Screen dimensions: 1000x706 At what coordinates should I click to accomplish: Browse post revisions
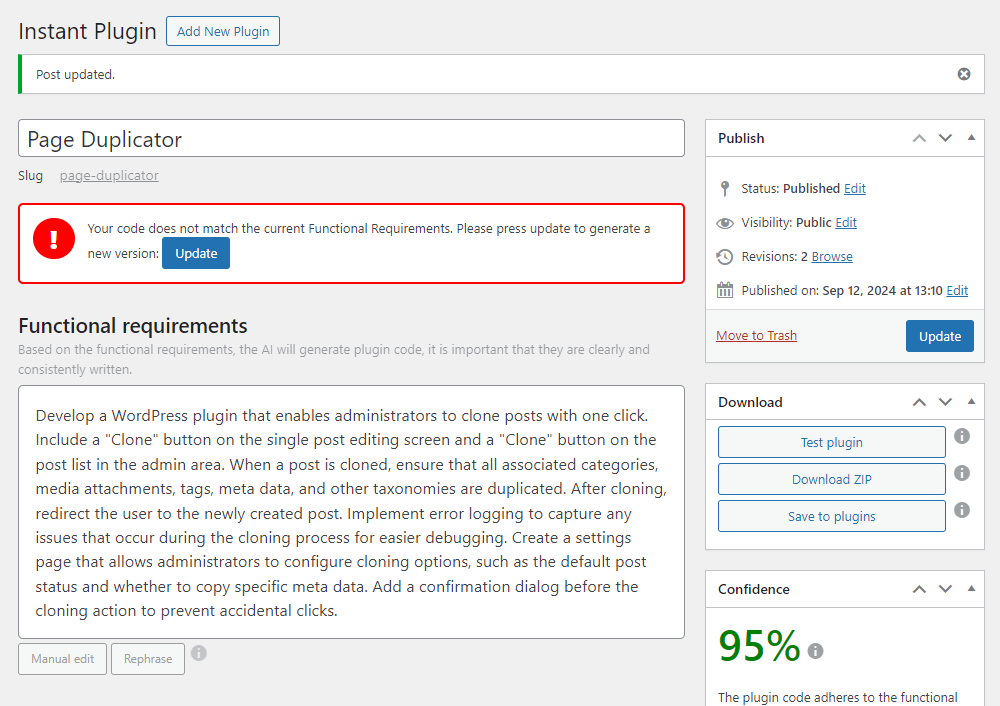tap(832, 257)
